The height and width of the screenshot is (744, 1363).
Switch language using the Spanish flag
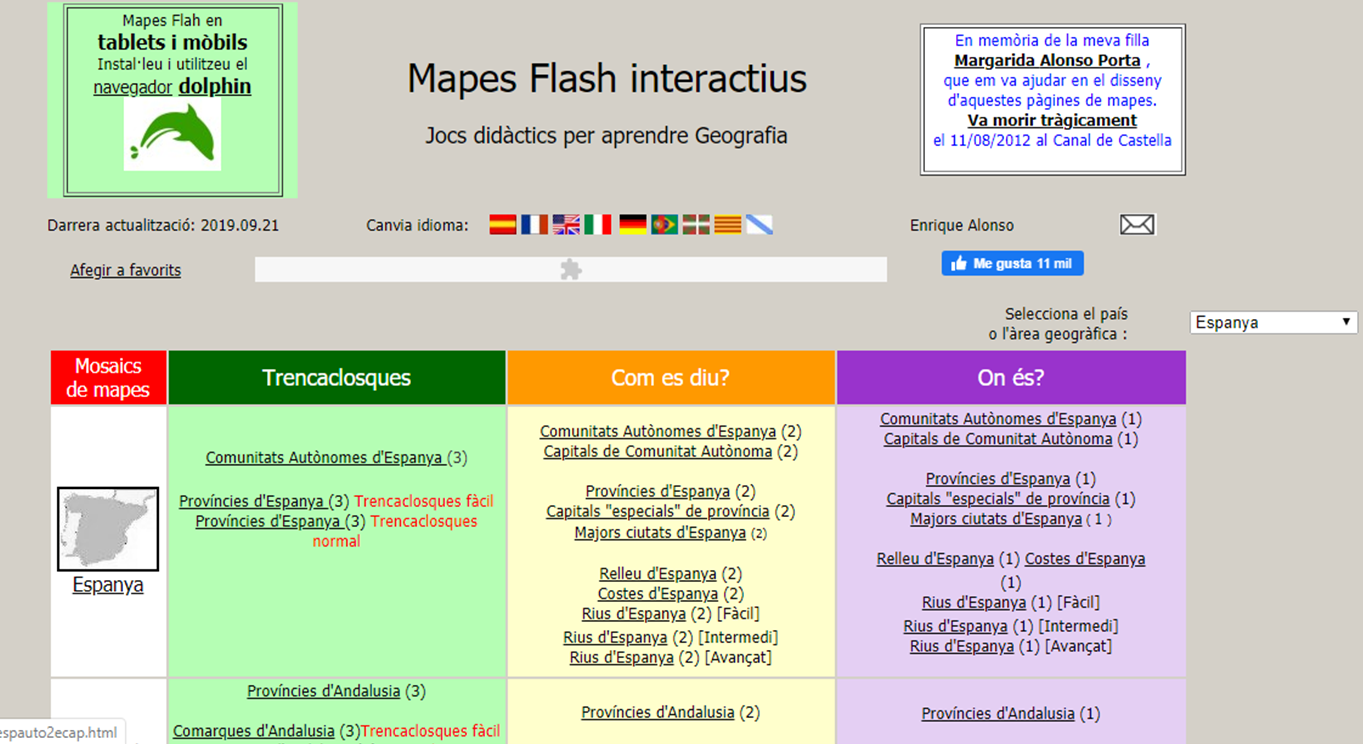(x=502, y=225)
